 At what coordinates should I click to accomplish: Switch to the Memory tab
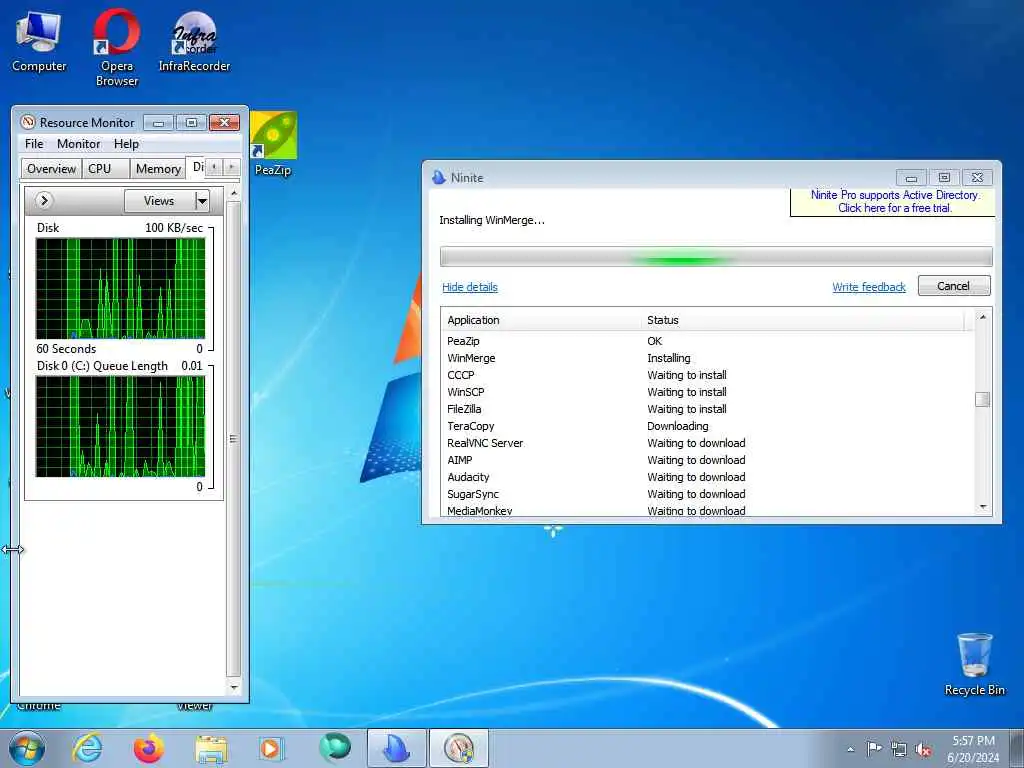(x=158, y=168)
